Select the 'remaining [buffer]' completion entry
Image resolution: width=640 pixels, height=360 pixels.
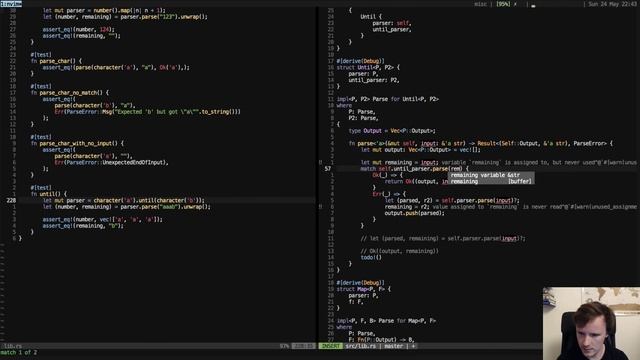(x=491, y=181)
